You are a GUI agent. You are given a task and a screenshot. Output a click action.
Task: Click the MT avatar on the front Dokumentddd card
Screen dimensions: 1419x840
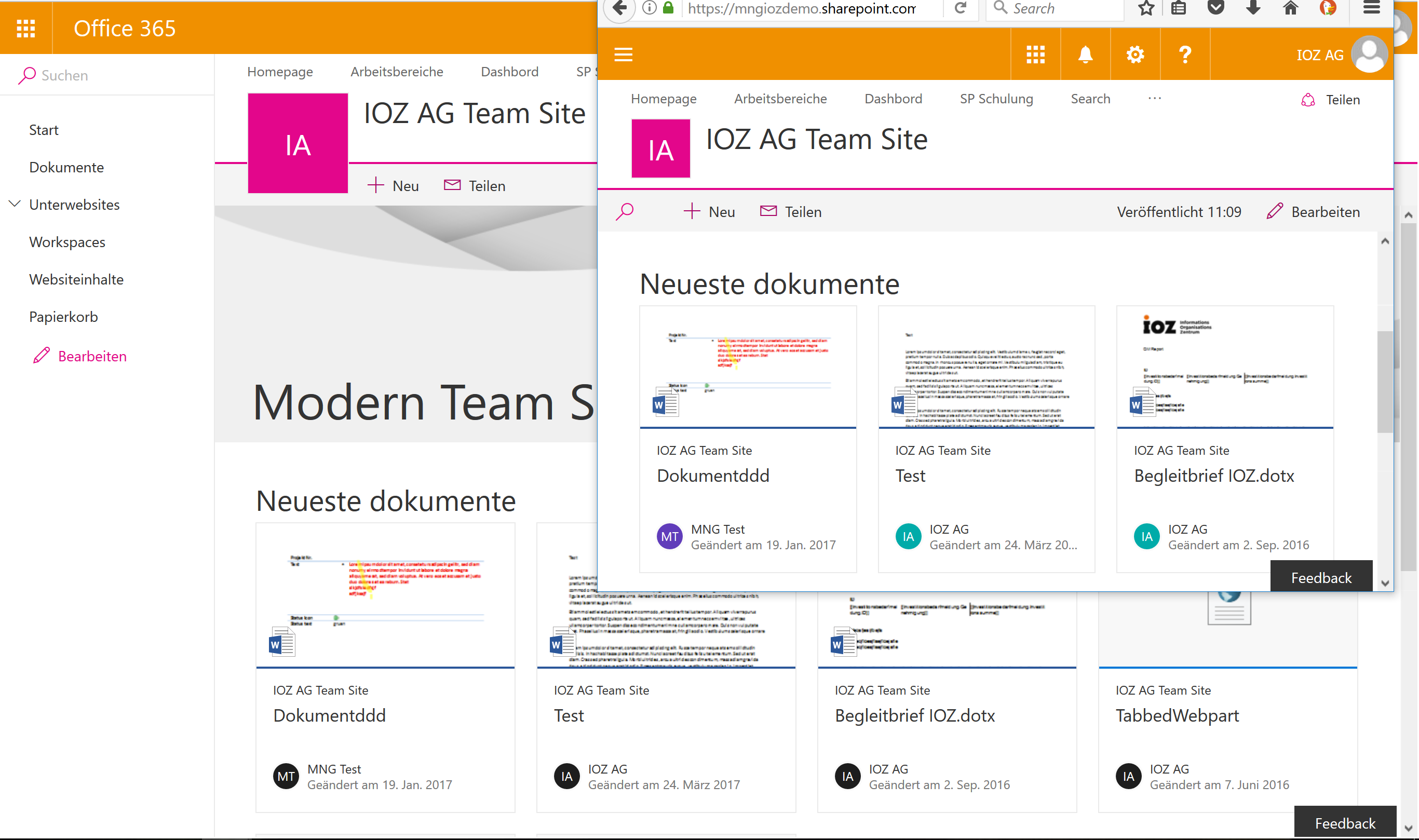(x=670, y=536)
